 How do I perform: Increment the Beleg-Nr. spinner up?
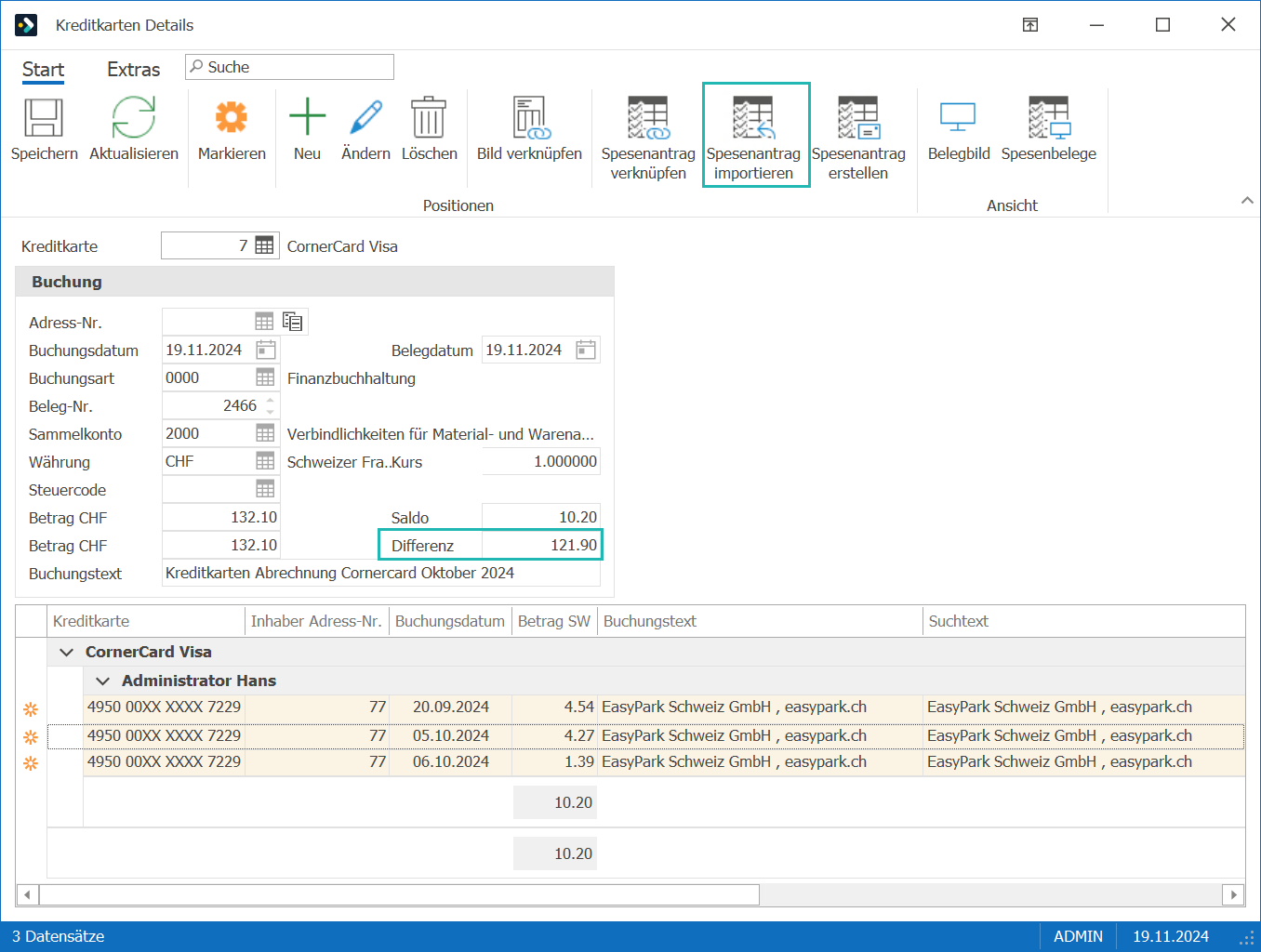(x=271, y=401)
